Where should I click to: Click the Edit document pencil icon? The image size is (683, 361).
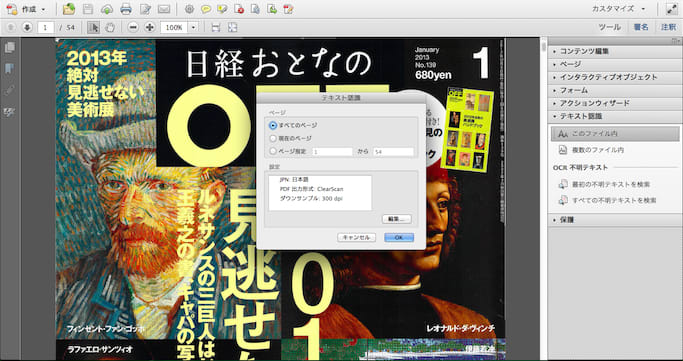tap(145, 9)
